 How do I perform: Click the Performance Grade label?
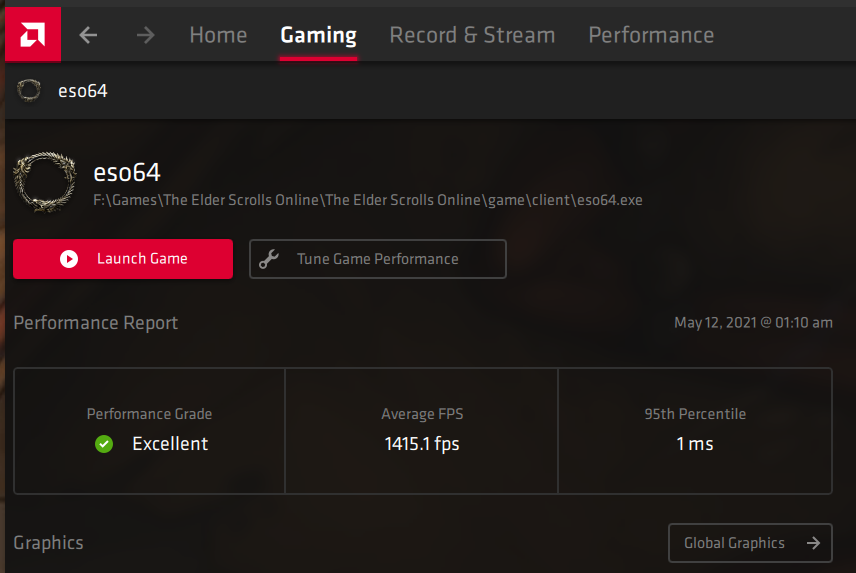[x=149, y=414]
